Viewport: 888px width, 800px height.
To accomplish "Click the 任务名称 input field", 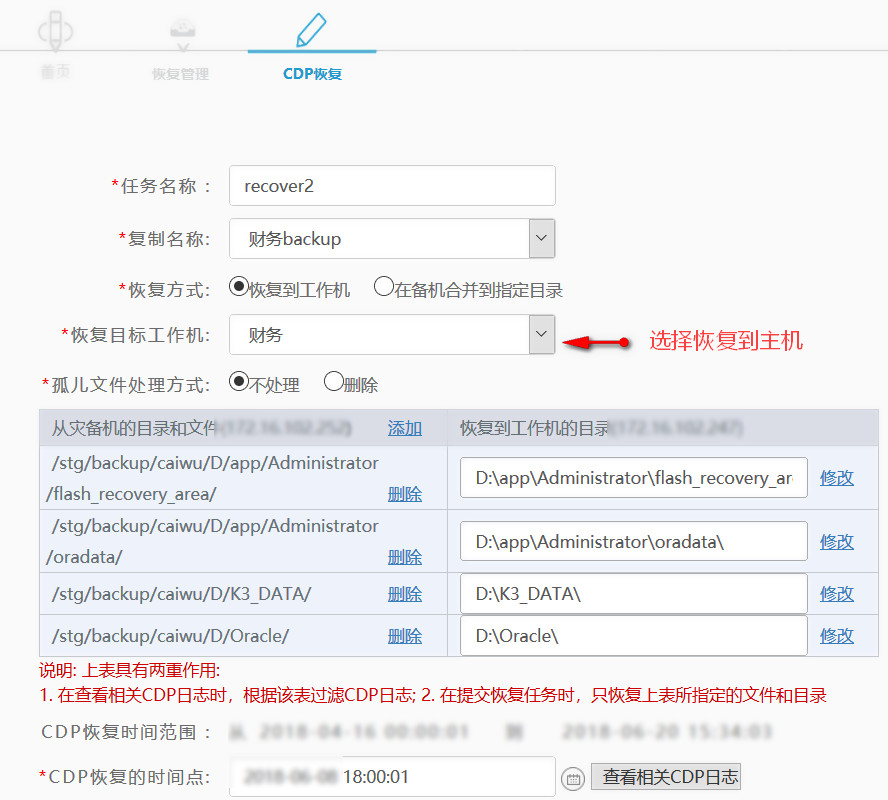I will coord(391,185).
